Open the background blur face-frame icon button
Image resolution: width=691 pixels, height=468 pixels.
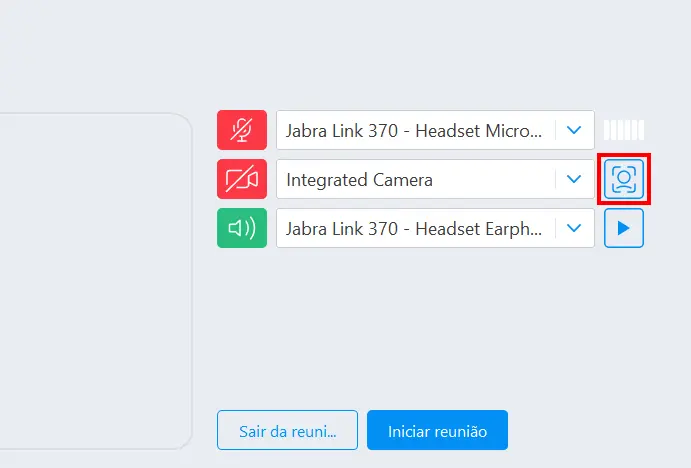tap(624, 179)
